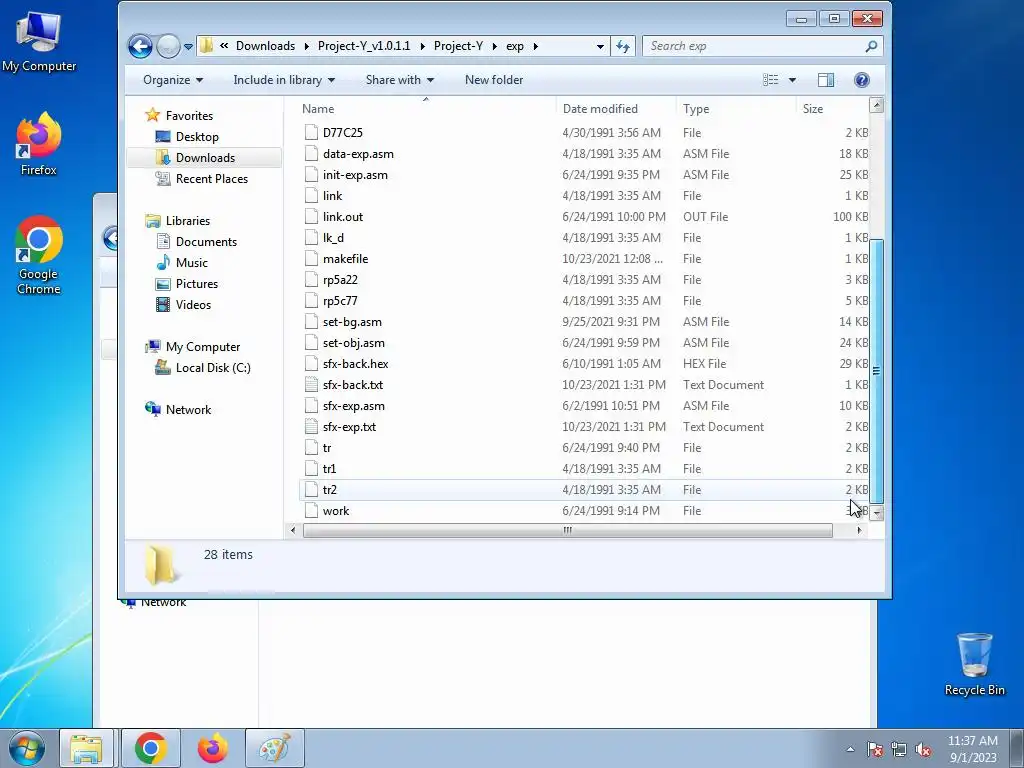Sort by the Date modified column header
This screenshot has height=768, width=1024.
600,109
